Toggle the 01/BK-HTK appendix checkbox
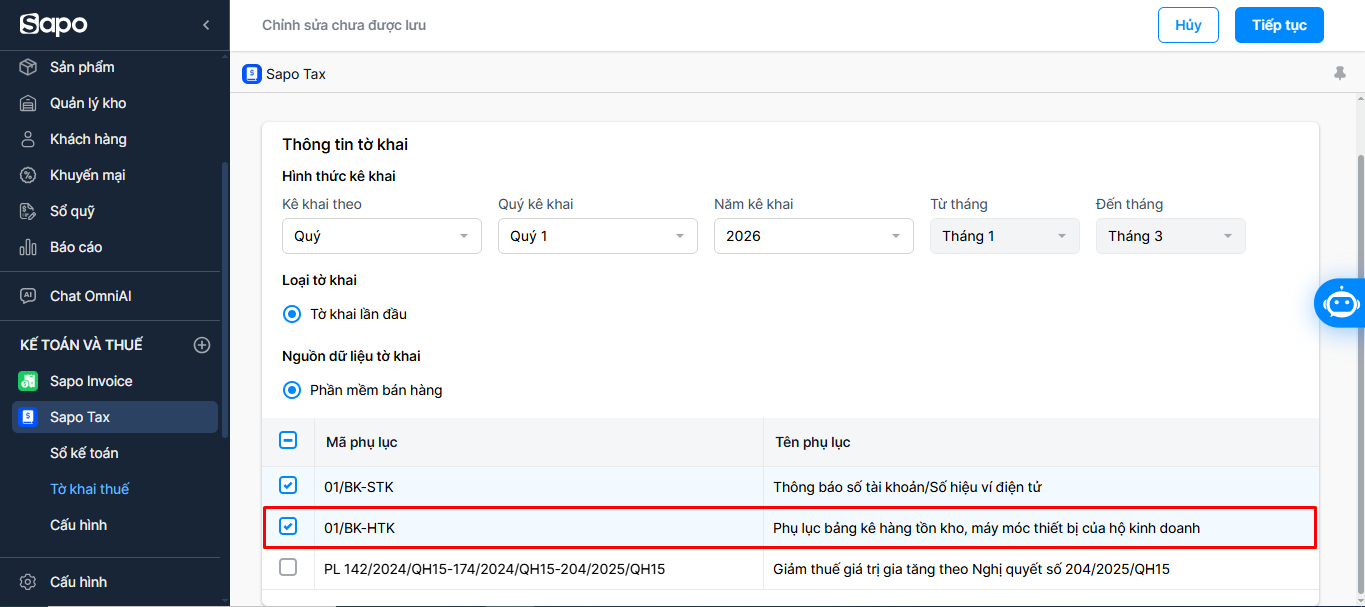The width and height of the screenshot is (1365, 607). 288,527
